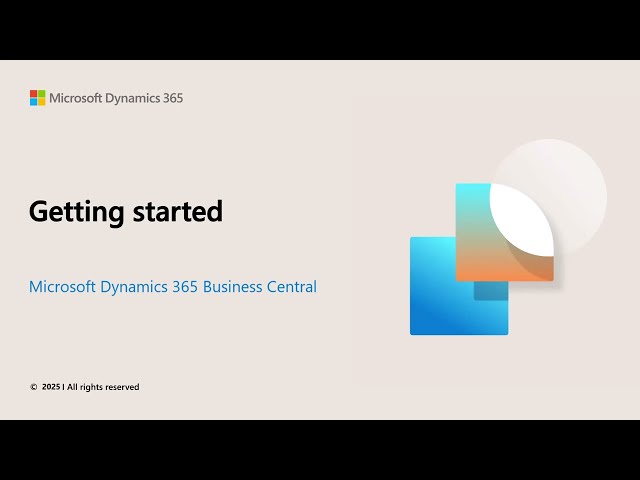Click the green square in Microsoft logo
The height and width of the screenshot is (480, 640).
[x=41, y=94]
